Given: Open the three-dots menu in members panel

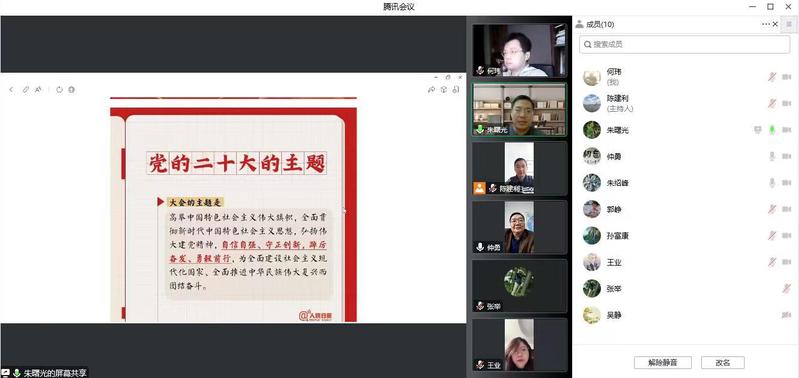Looking at the screenshot, I should [766, 24].
